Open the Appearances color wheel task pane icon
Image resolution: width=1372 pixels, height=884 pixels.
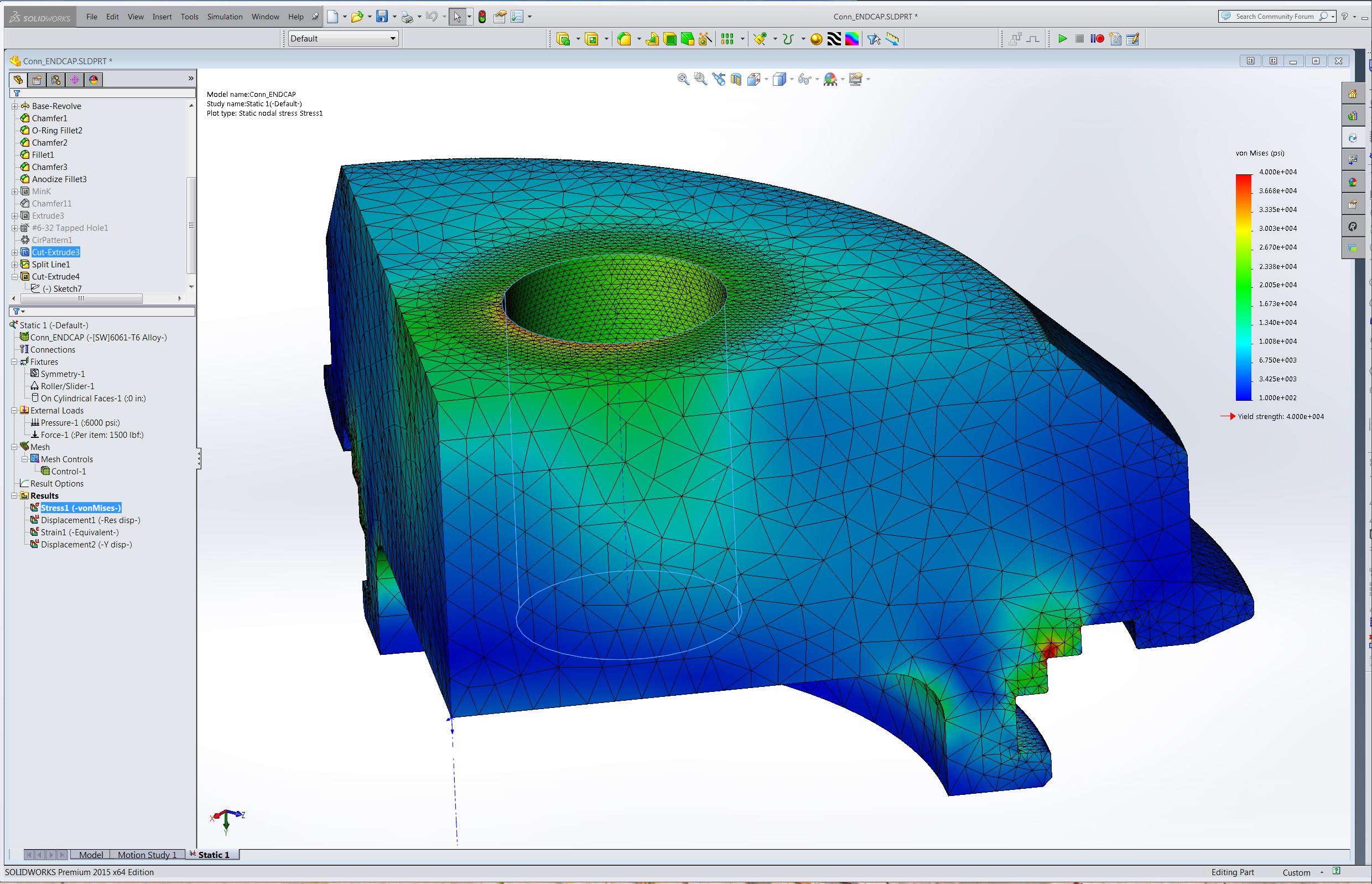coord(1353,182)
